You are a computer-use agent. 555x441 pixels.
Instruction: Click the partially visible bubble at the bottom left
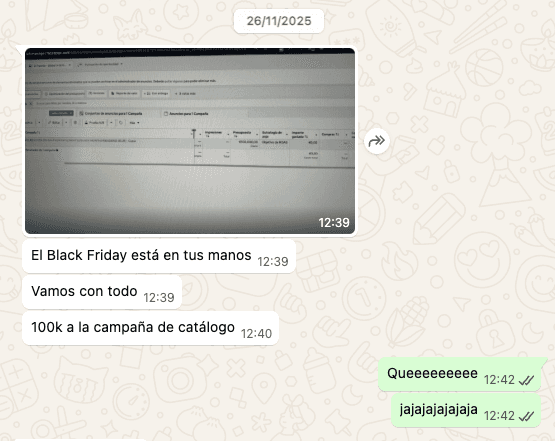tap(80, 440)
